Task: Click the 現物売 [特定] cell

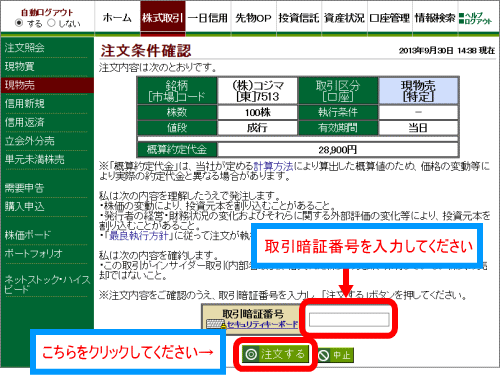Action: click(x=418, y=91)
